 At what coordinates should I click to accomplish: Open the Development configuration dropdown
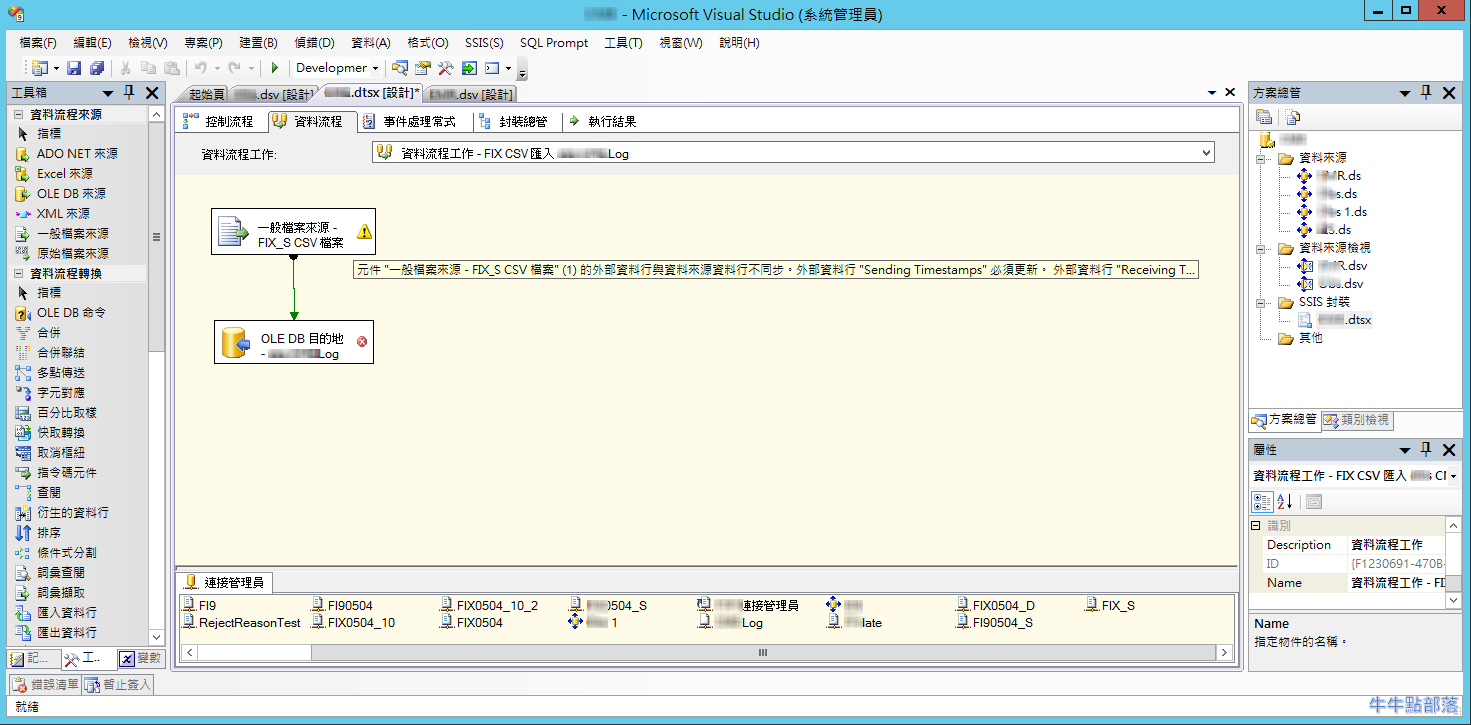[375, 68]
